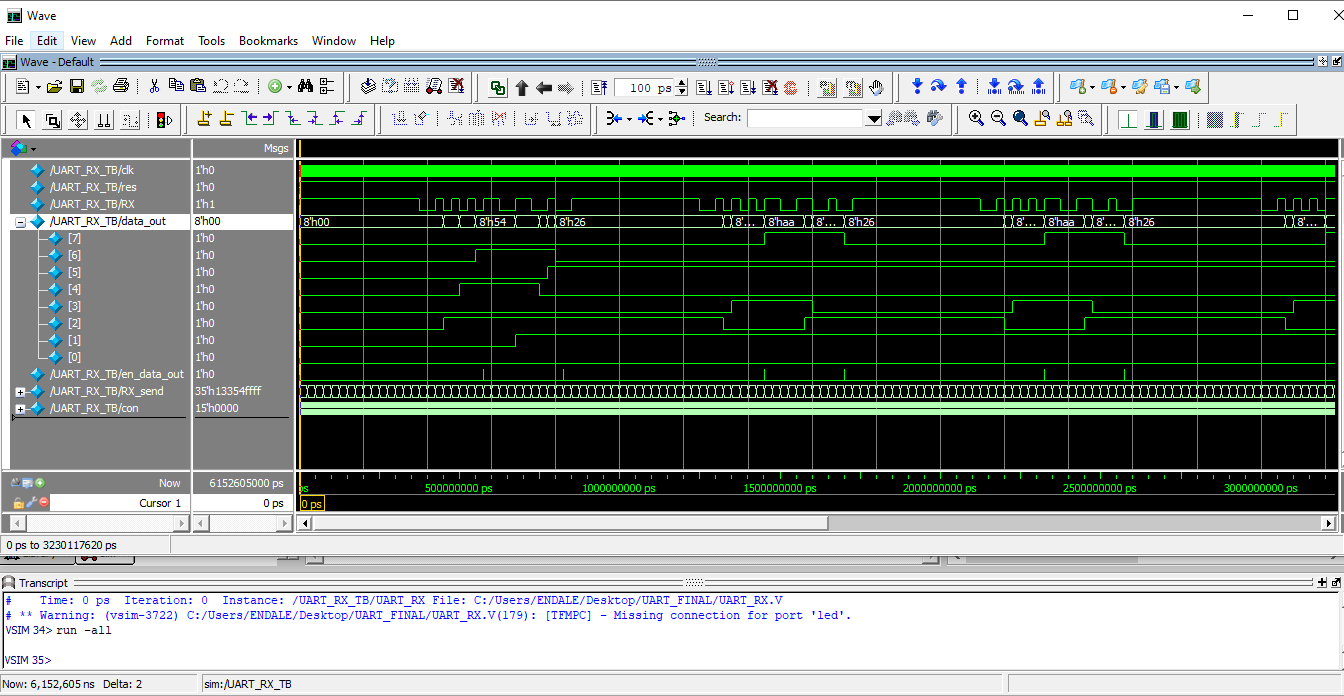Image resolution: width=1344 pixels, height=696 pixels.
Task: Click the Open folder icon
Action: tap(55, 87)
